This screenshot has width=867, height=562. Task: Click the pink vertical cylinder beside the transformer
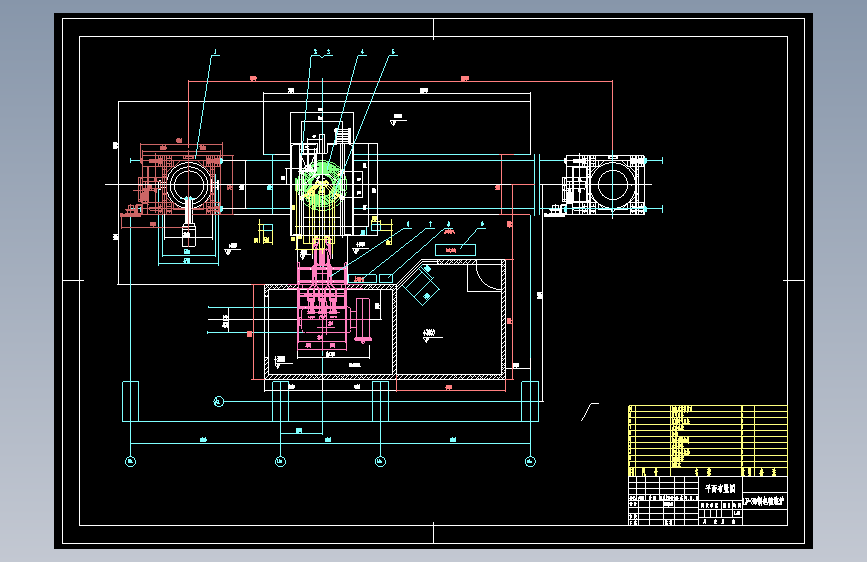[x=363, y=320]
